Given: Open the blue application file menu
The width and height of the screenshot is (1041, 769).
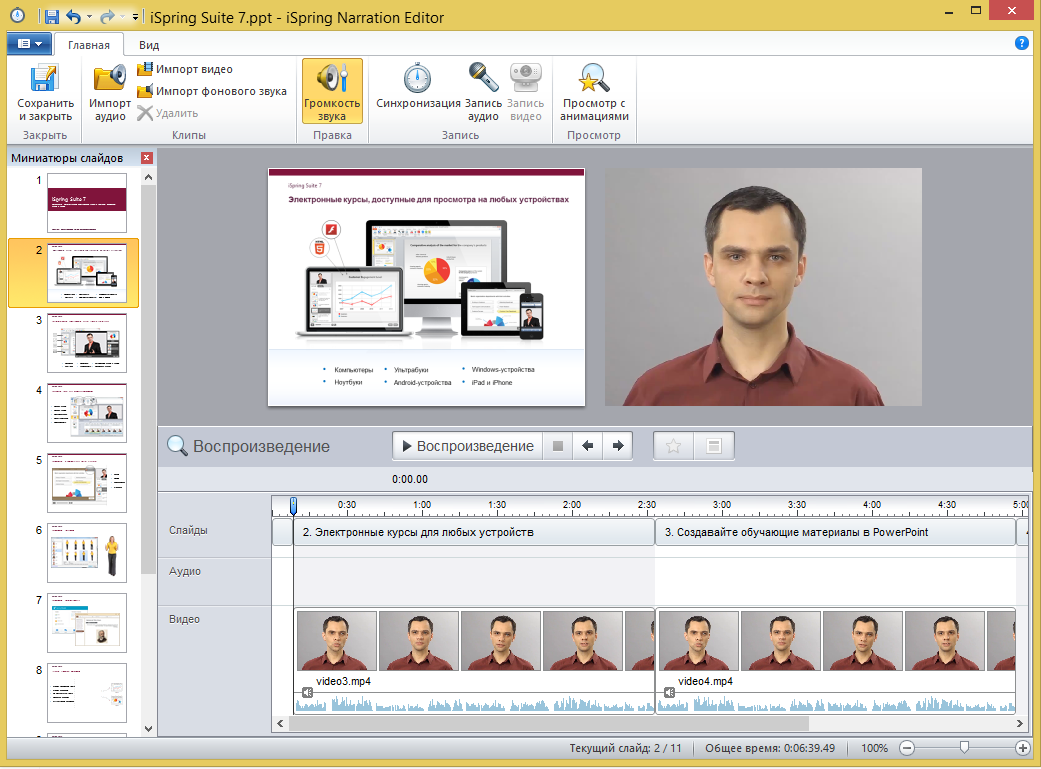Looking at the screenshot, I should click(x=29, y=44).
